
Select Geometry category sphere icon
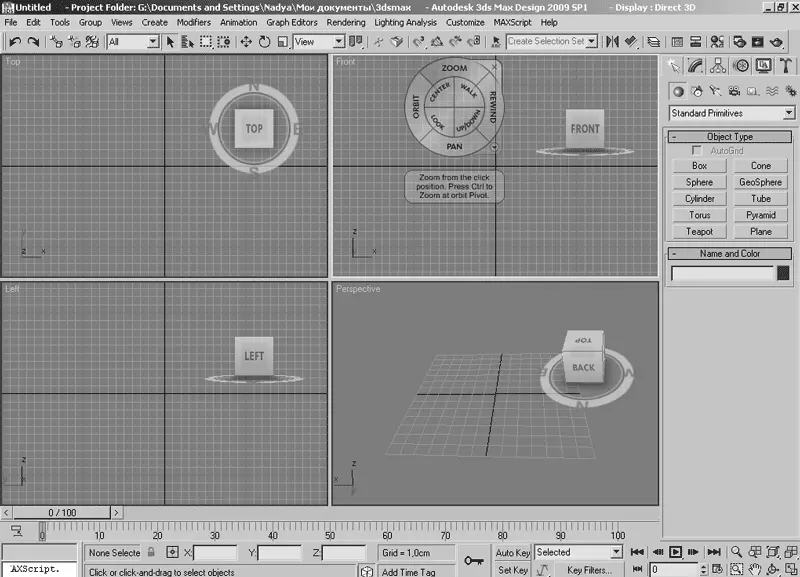(678, 91)
